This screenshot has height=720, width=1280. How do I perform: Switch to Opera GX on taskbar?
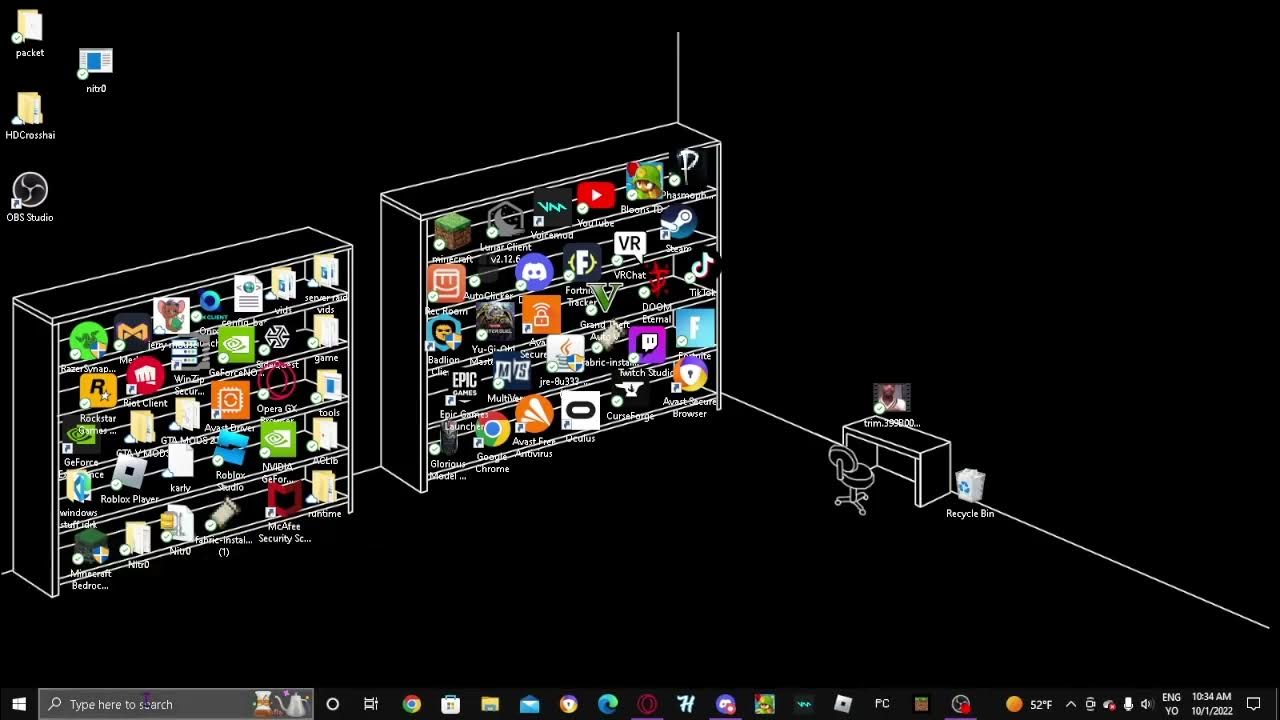(647, 704)
